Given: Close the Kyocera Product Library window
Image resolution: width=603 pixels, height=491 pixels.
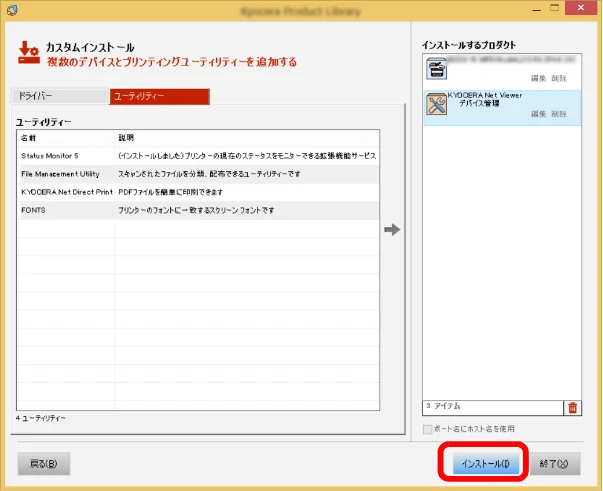Looking at the screenshot, I should click(x=581, y=8).
